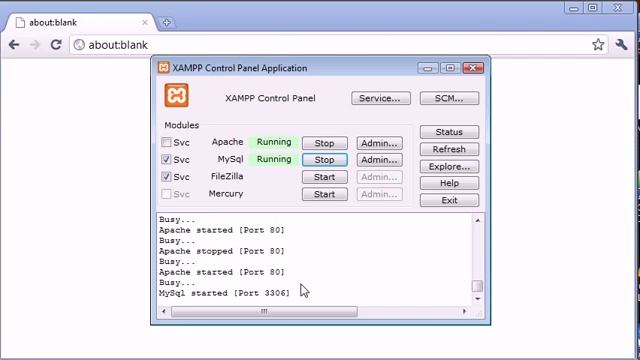This screenshot has width=640, height=360.
Task: Uncheck the FileZilla Svc checkbox
Action: tap(166, 176)
